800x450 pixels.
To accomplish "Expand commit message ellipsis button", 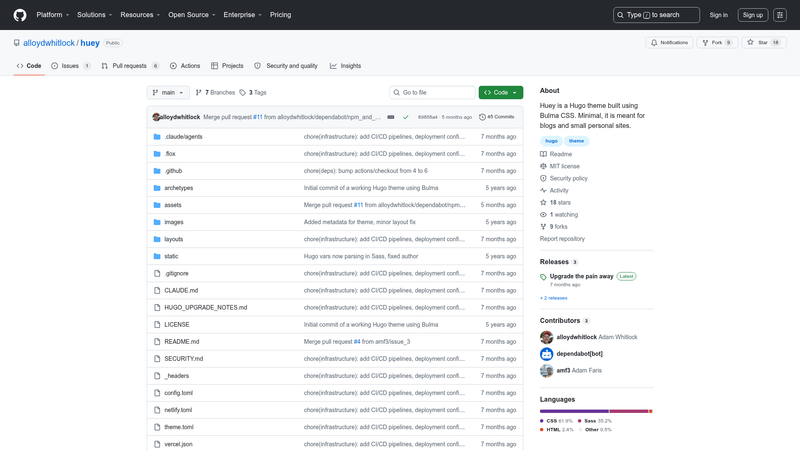I will [391, 117].
